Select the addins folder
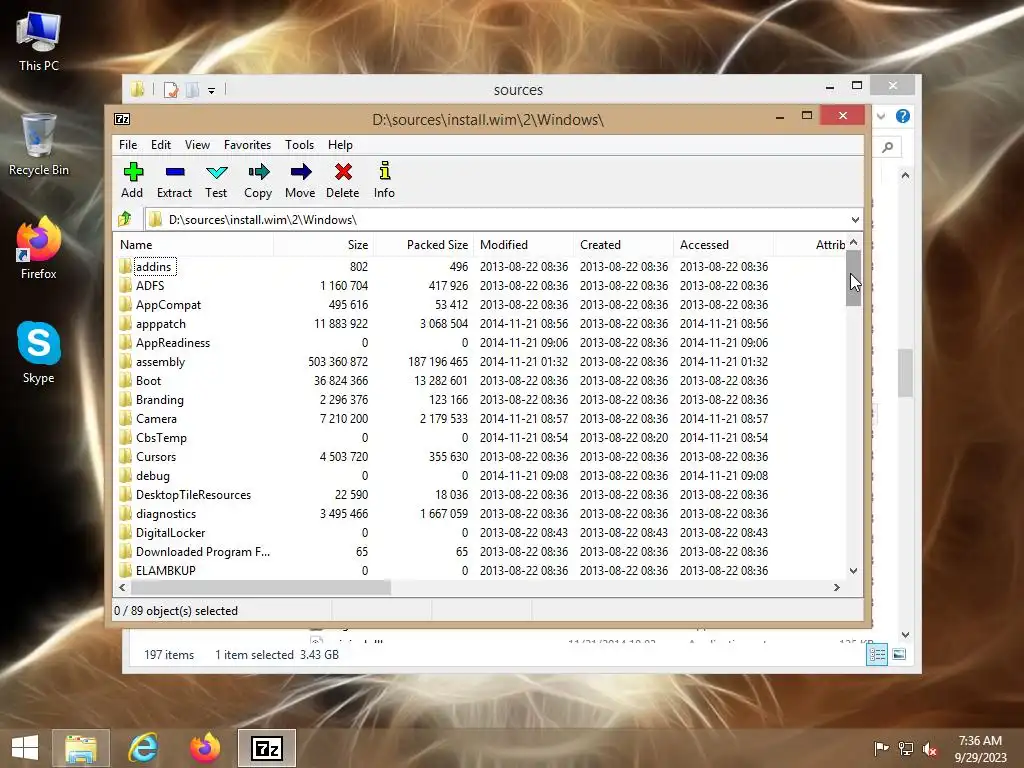 (153, 266)
